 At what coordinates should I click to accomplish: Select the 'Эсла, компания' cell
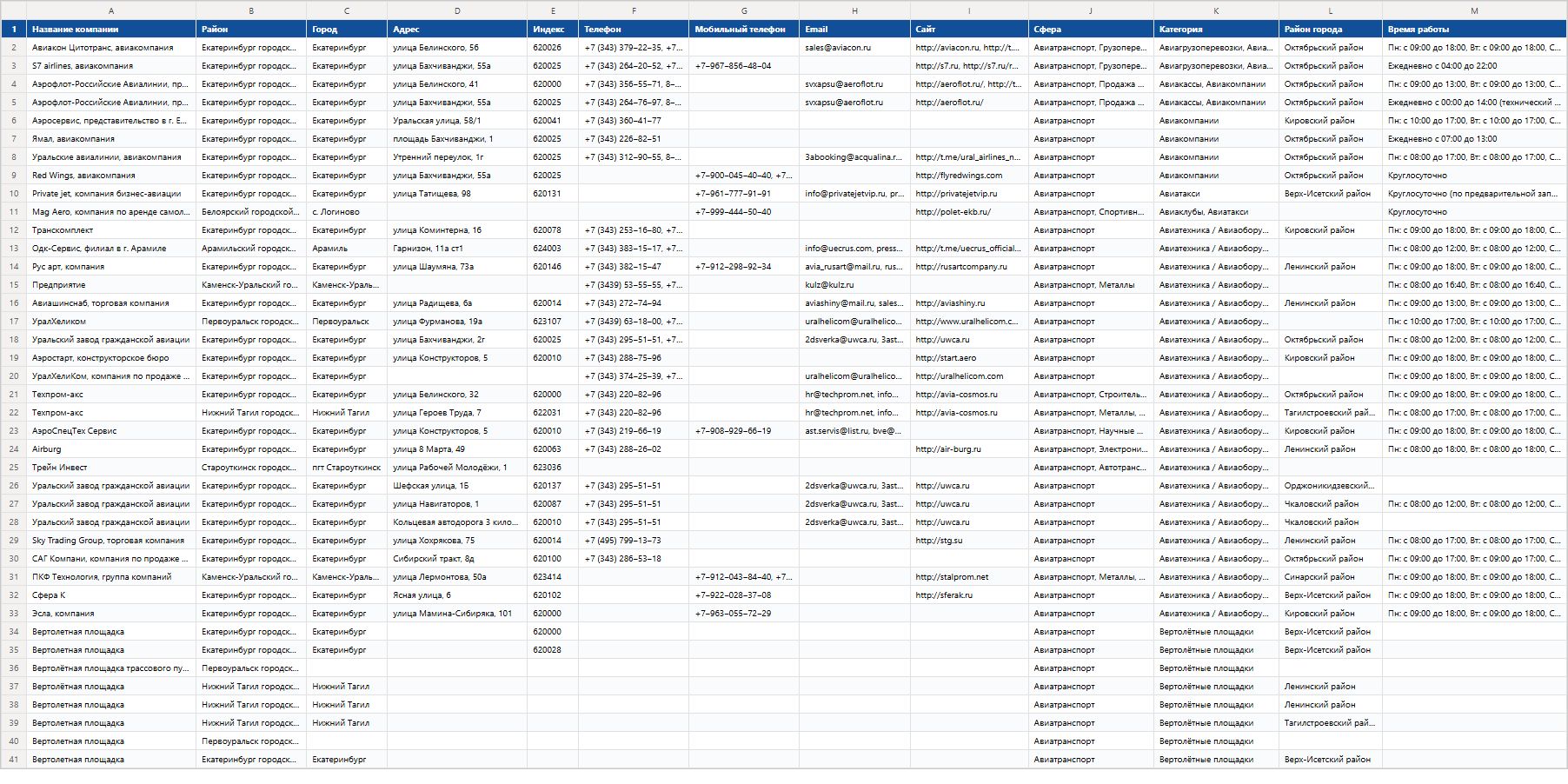pos(111,614)
